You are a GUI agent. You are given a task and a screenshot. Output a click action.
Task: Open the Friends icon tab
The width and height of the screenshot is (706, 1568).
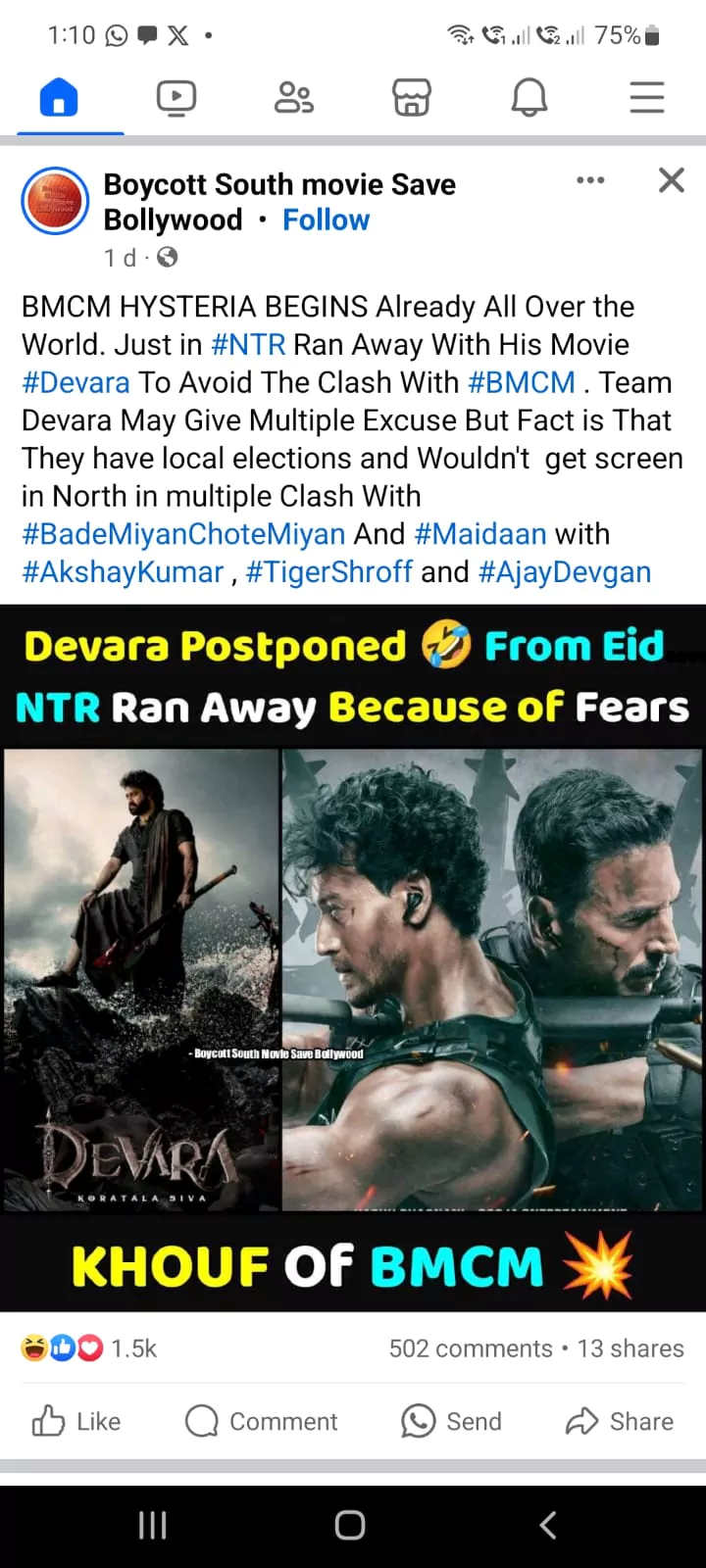point(293,98)
